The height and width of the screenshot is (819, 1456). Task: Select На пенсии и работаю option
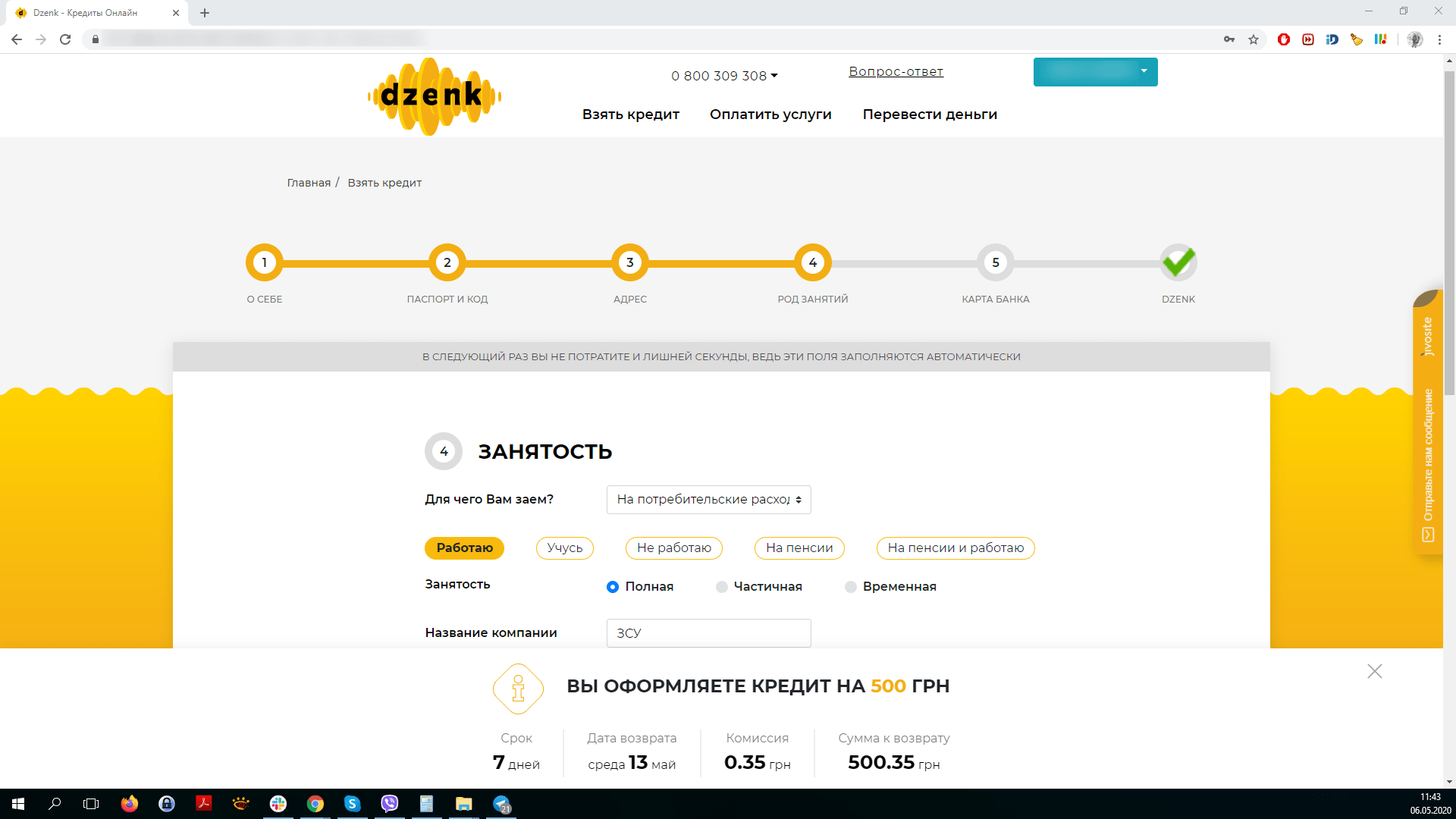click(955, 548)
